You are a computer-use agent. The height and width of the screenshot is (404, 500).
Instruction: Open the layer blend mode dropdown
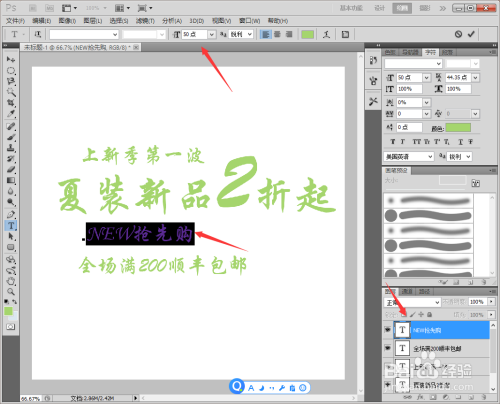pyautogui.click(x=413, y=302)
